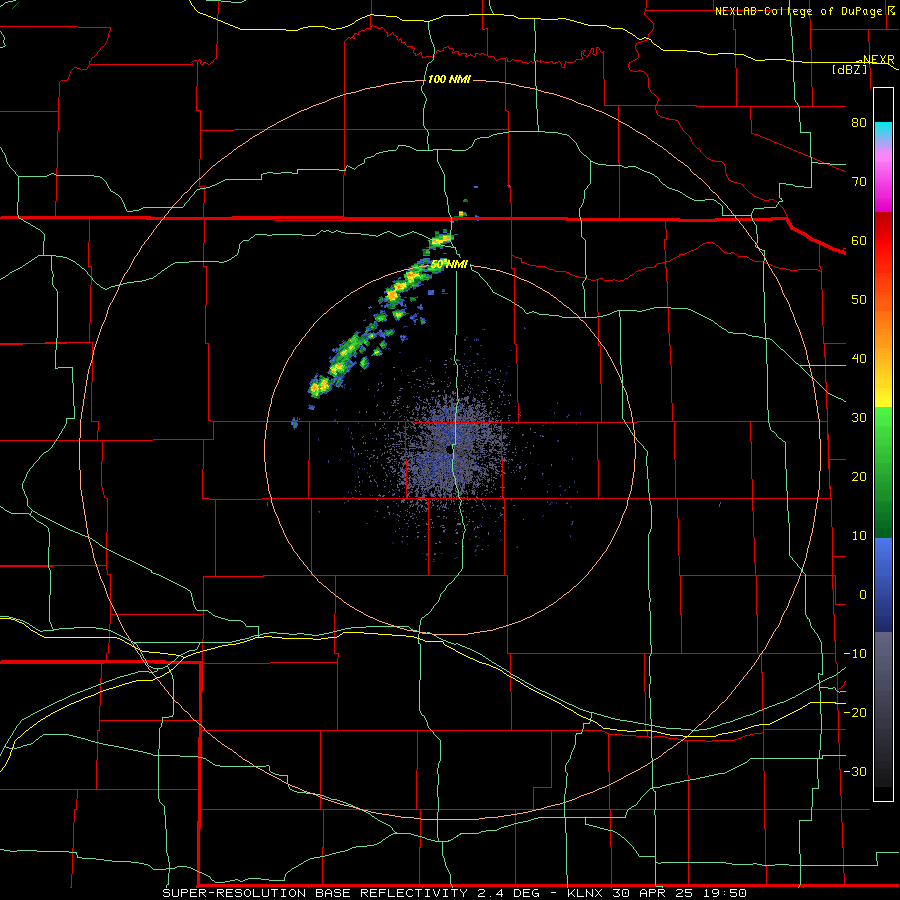
Task: Click the 30 value on the dBZ scale
Action: click(859, 418)
